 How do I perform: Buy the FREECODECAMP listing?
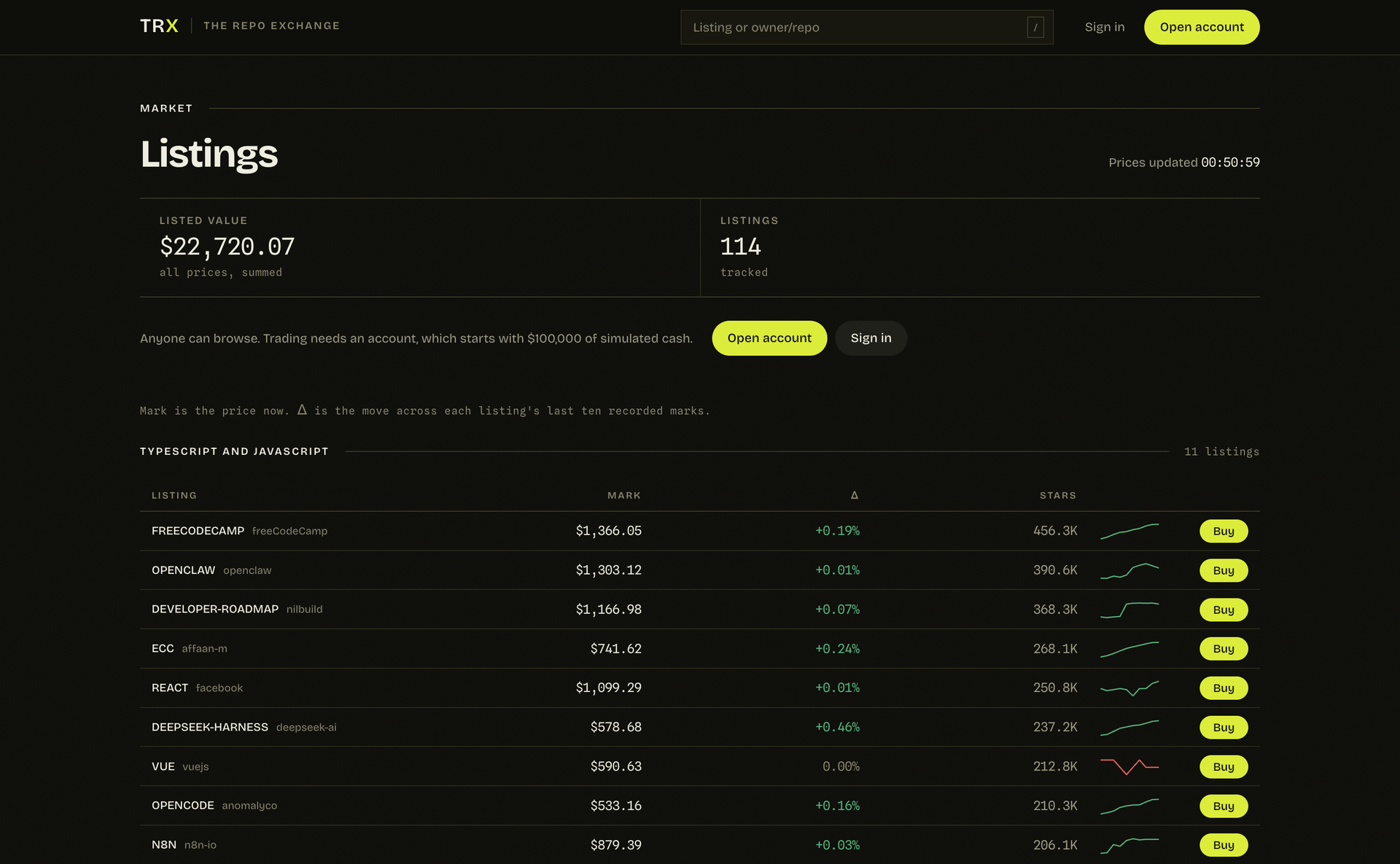tap(1224, 531)
